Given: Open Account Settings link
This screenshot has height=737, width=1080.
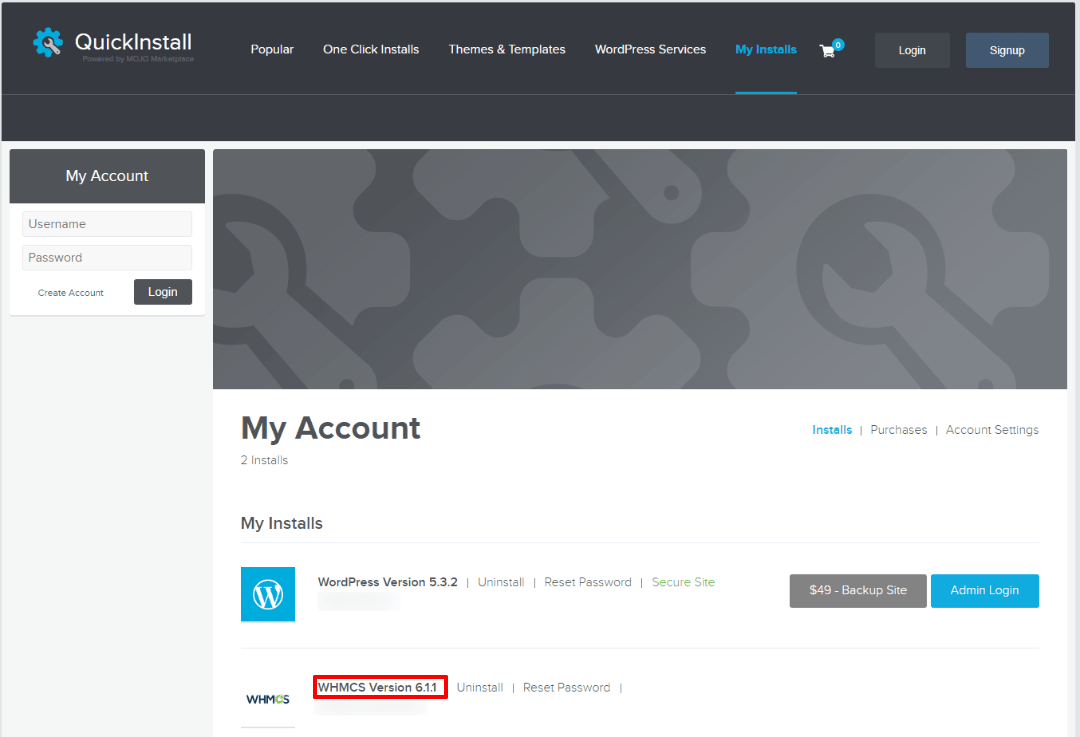Looking at the screenshot, I should (992, 430).
